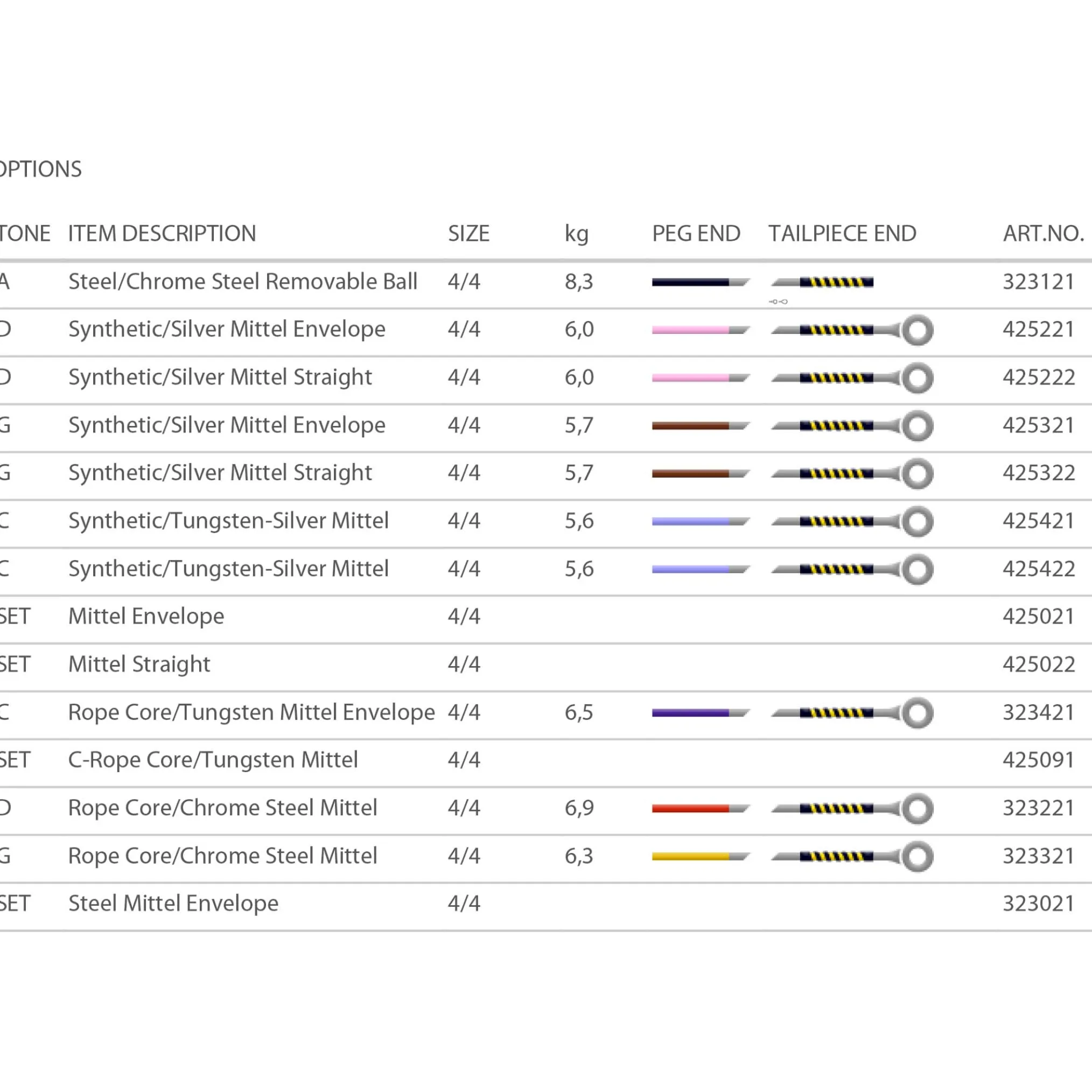Viewport: 1092px width, 1092px height.
Task: Click tailpiece ring icon for article 425322
Action: [917, 474]
